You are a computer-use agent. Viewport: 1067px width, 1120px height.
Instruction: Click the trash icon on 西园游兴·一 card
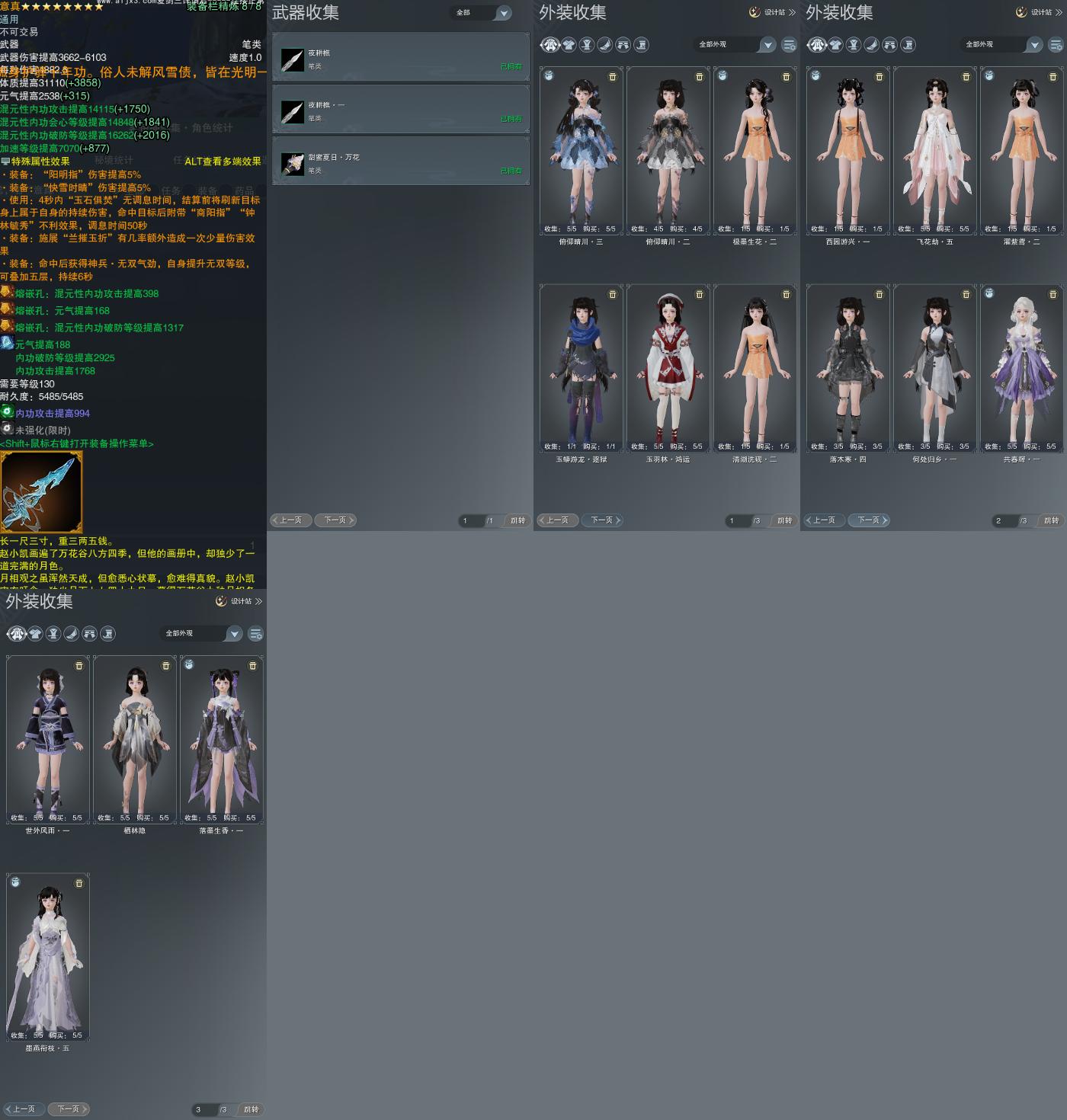880,77
